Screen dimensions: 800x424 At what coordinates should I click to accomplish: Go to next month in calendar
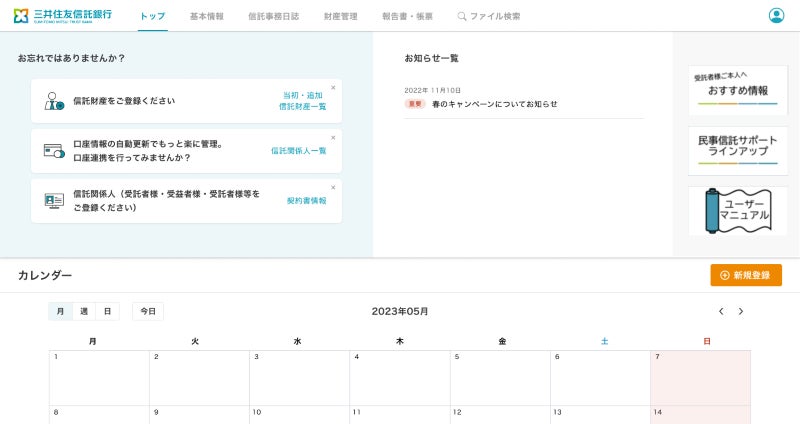[x=741, y=311]
